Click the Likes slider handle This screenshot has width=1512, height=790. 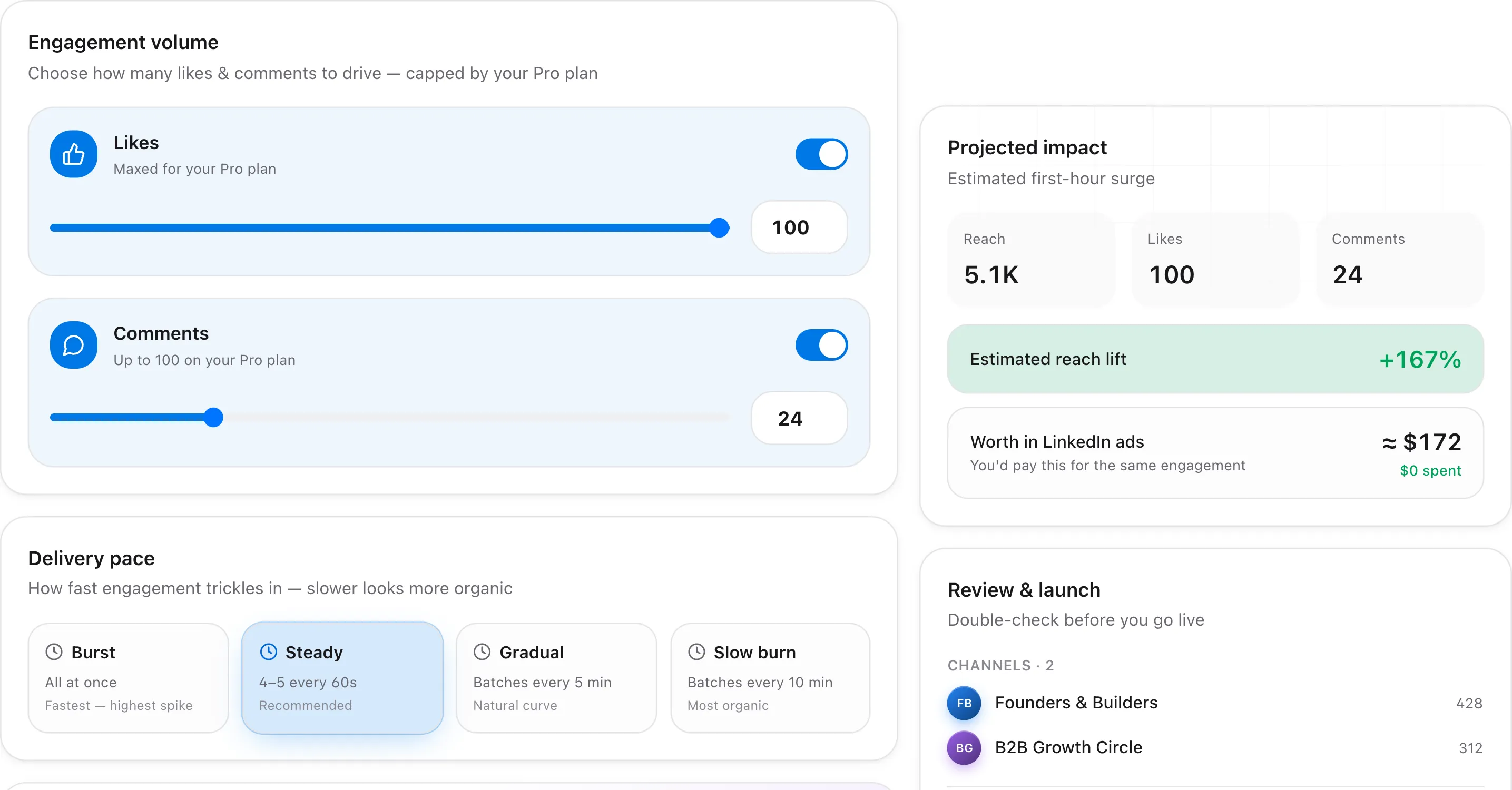click(x=719, y=228)
